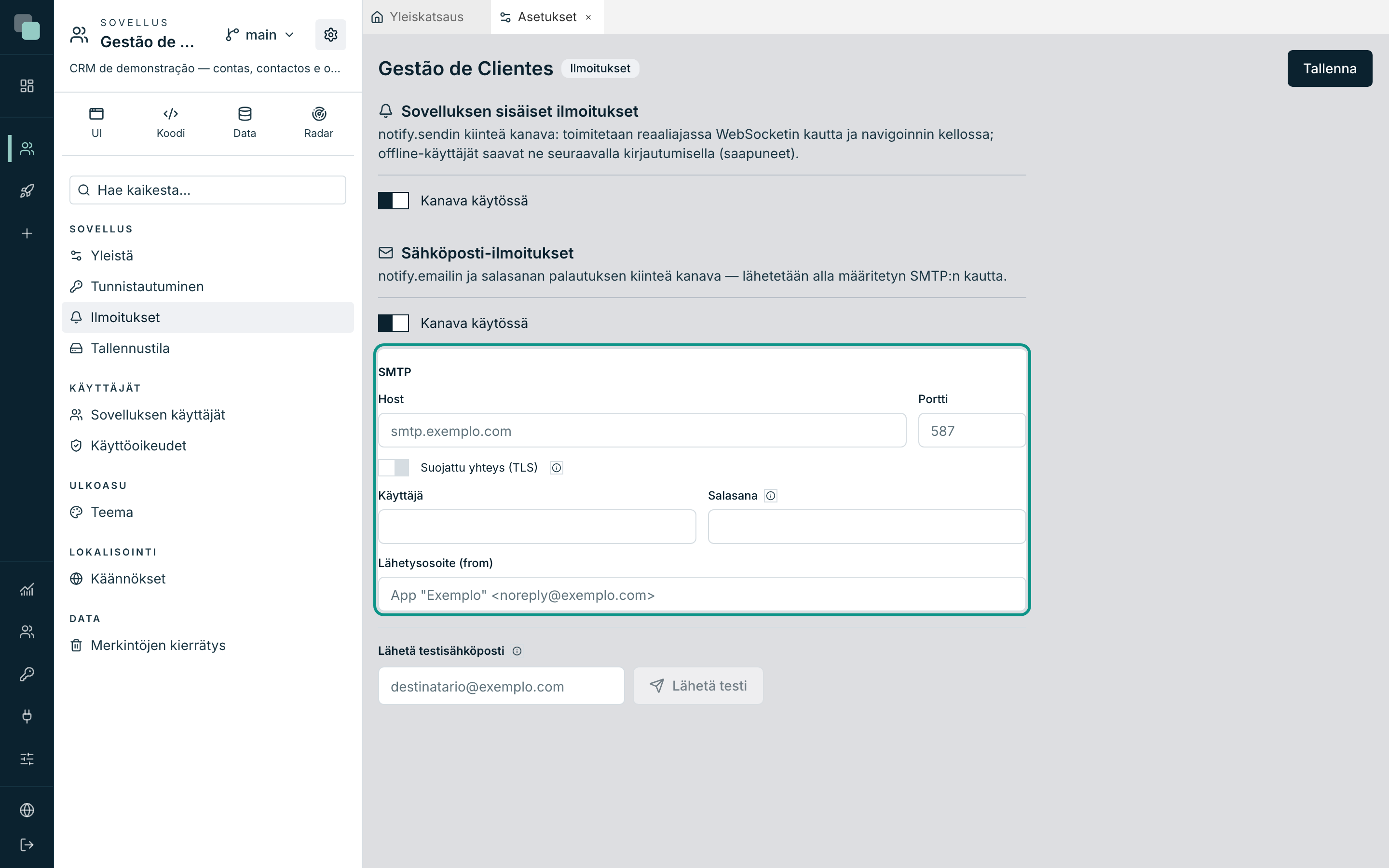This screenshot has width=1389, height=868.
Task: Click the logout icon at rail bottom
Action: point(27,844)
